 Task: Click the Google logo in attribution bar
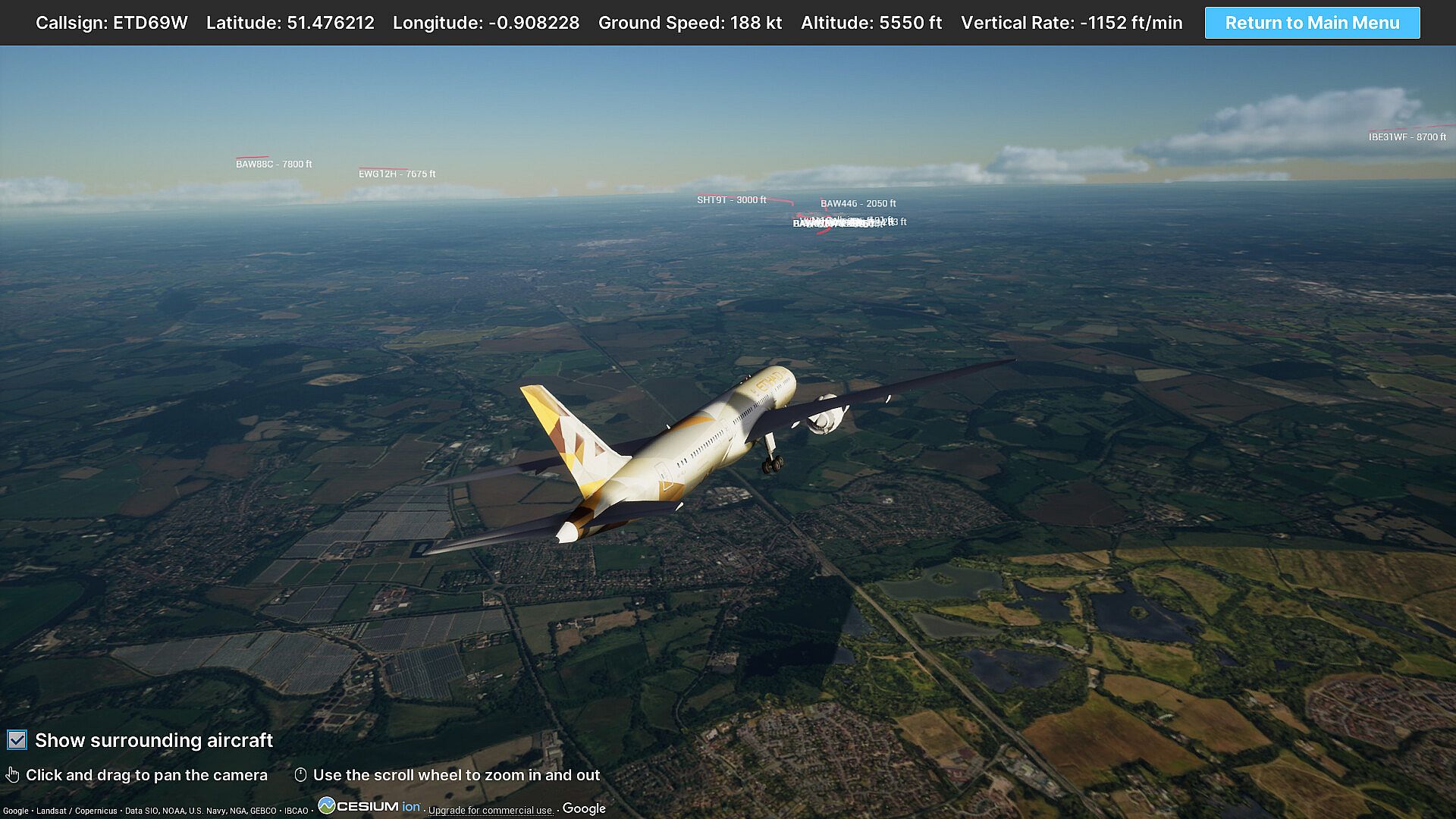pyautogui.click(x=584, y=808)
